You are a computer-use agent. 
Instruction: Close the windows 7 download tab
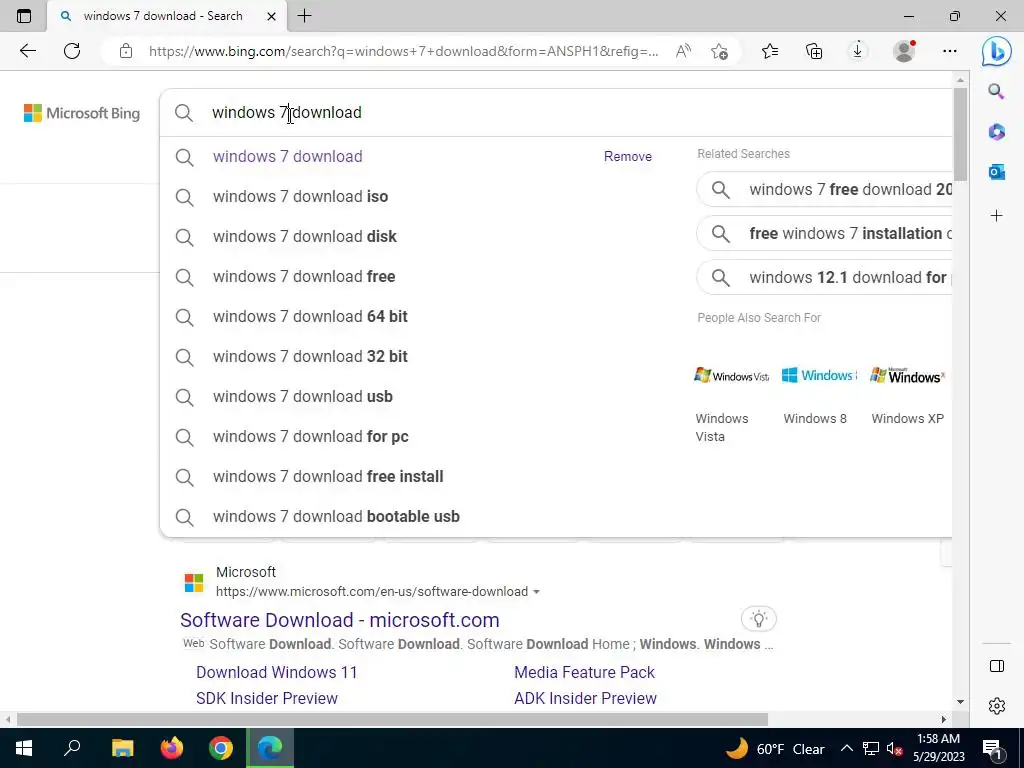(272, 16)
